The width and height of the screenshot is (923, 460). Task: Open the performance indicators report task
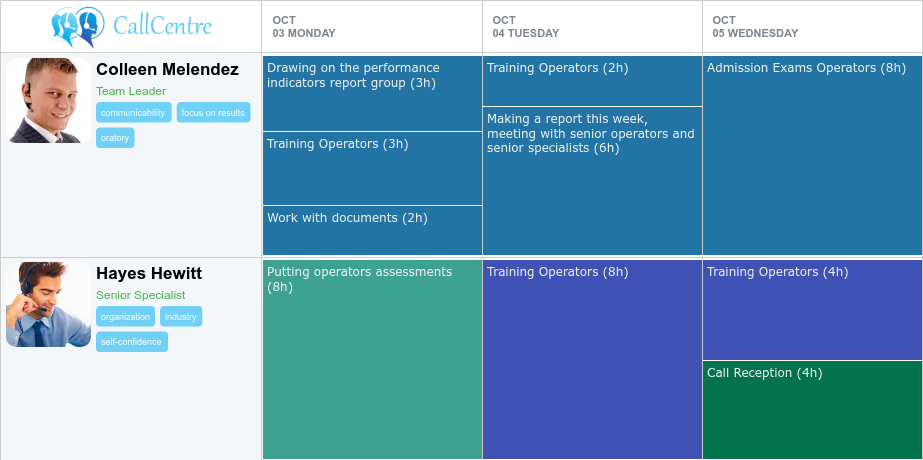pyautogui.click(x=372, y=93)
